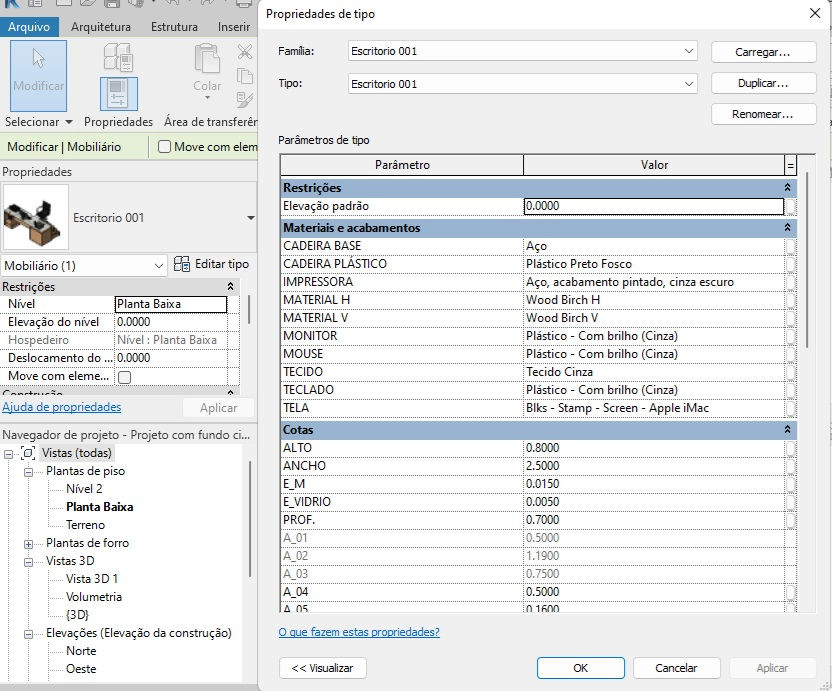This screenshot has width=832, height=691.
Task: Collapse the Materiais e acabamentos group
Action: click(787, 227)
